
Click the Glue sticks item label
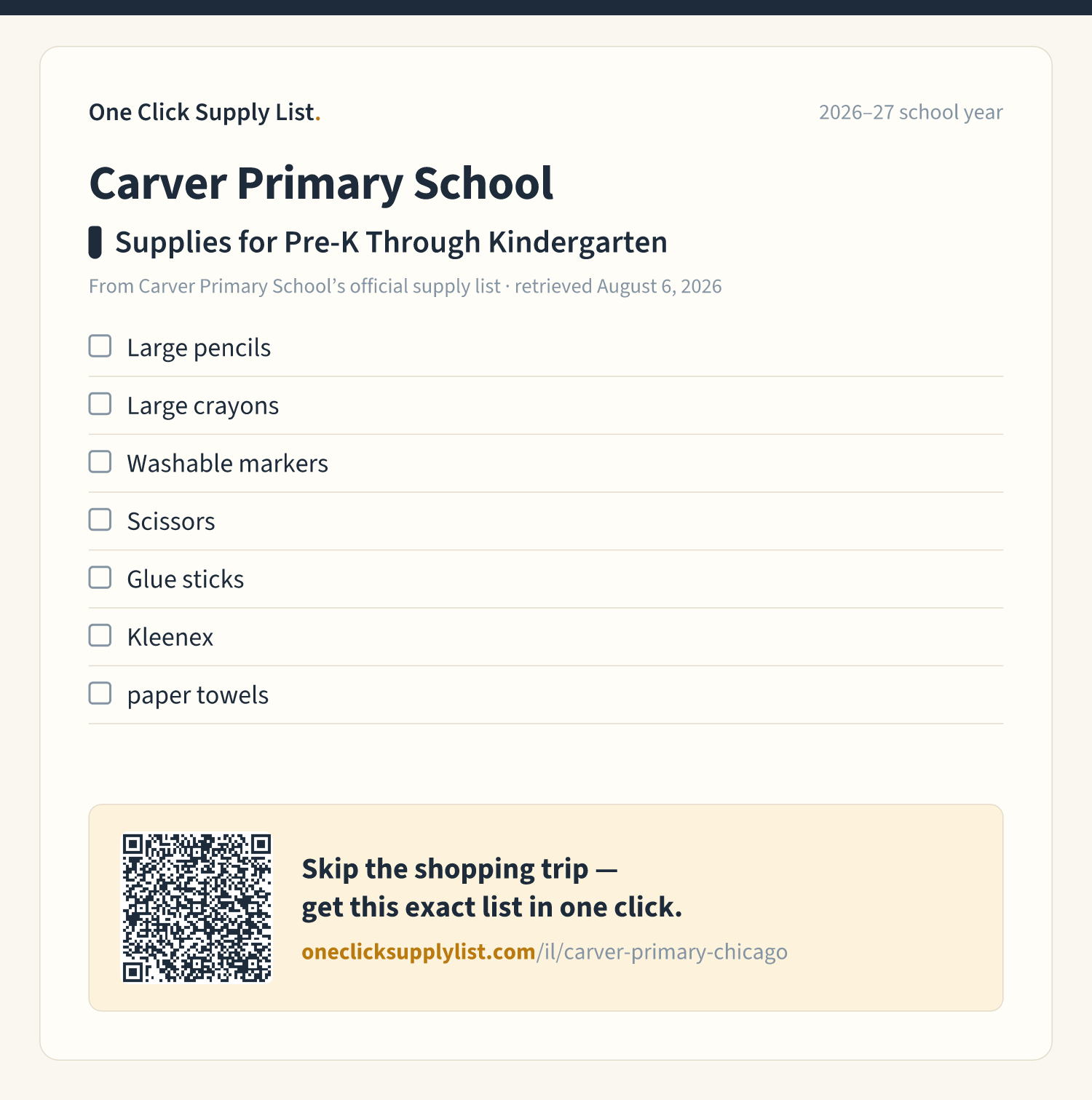click(185, 579)
